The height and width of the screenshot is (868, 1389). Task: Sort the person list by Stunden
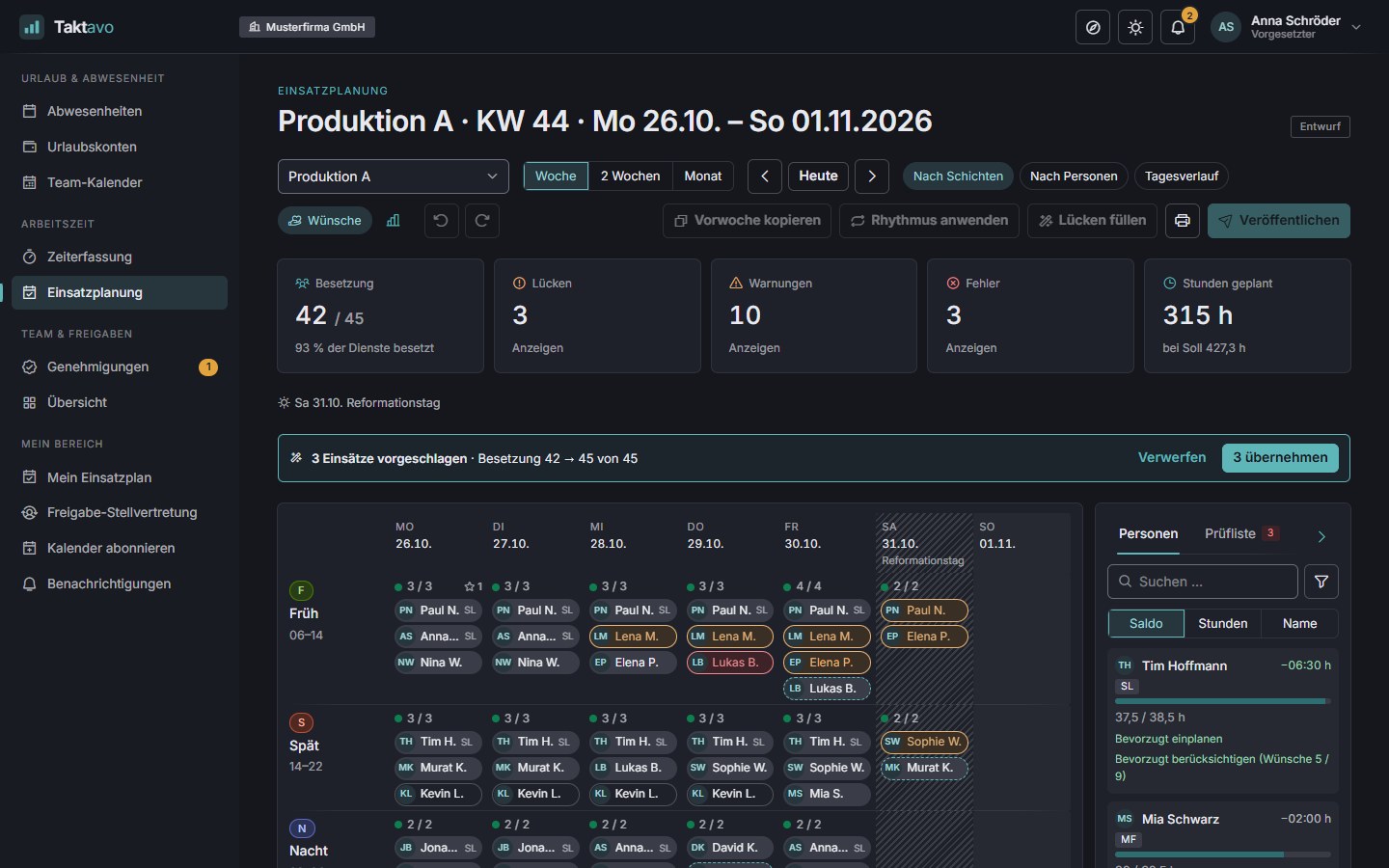pos(1223,624)
